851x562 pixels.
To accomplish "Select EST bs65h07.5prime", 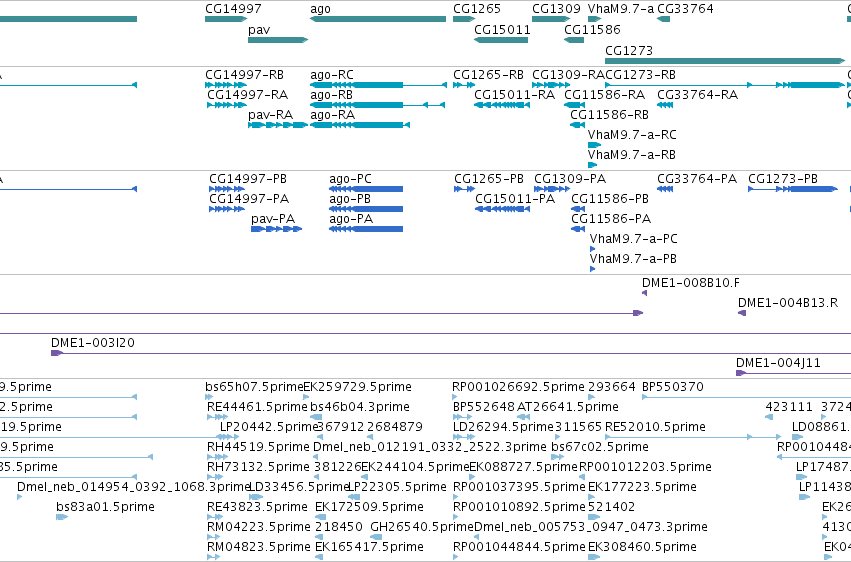I will pyautogui.click(x=253, y=387).
